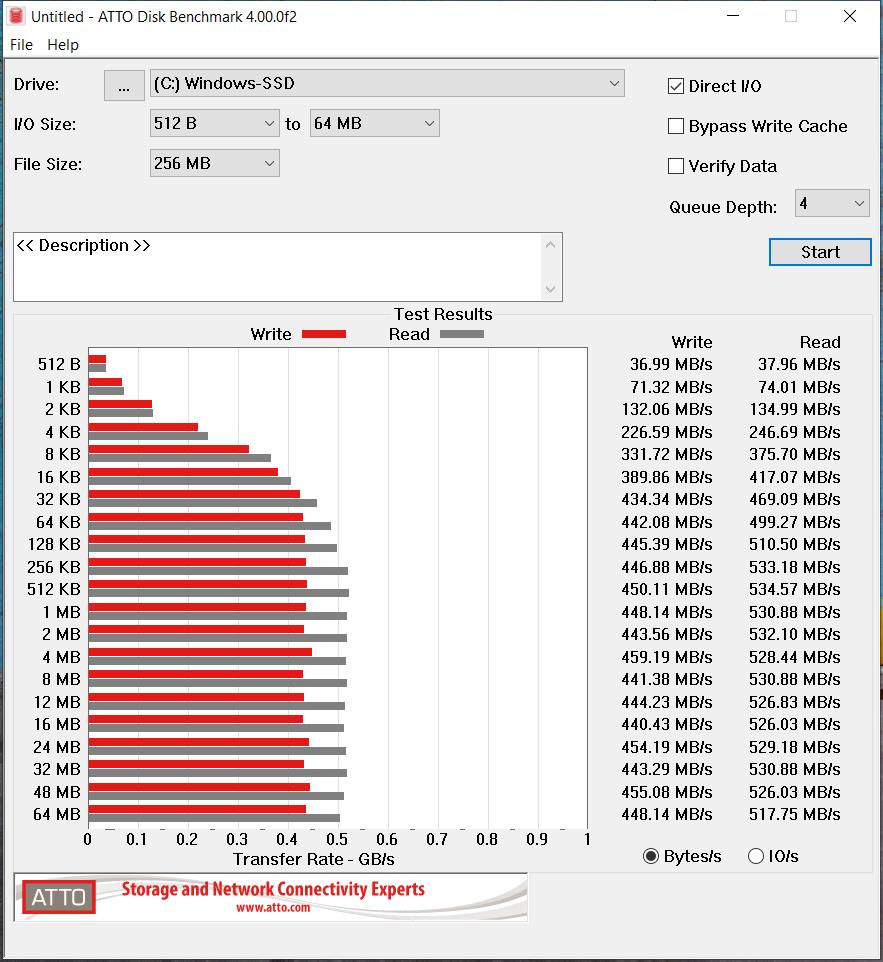Open the File Size 256 MB dropdown
The image size is (883, 962).
[x=215, y=163]
